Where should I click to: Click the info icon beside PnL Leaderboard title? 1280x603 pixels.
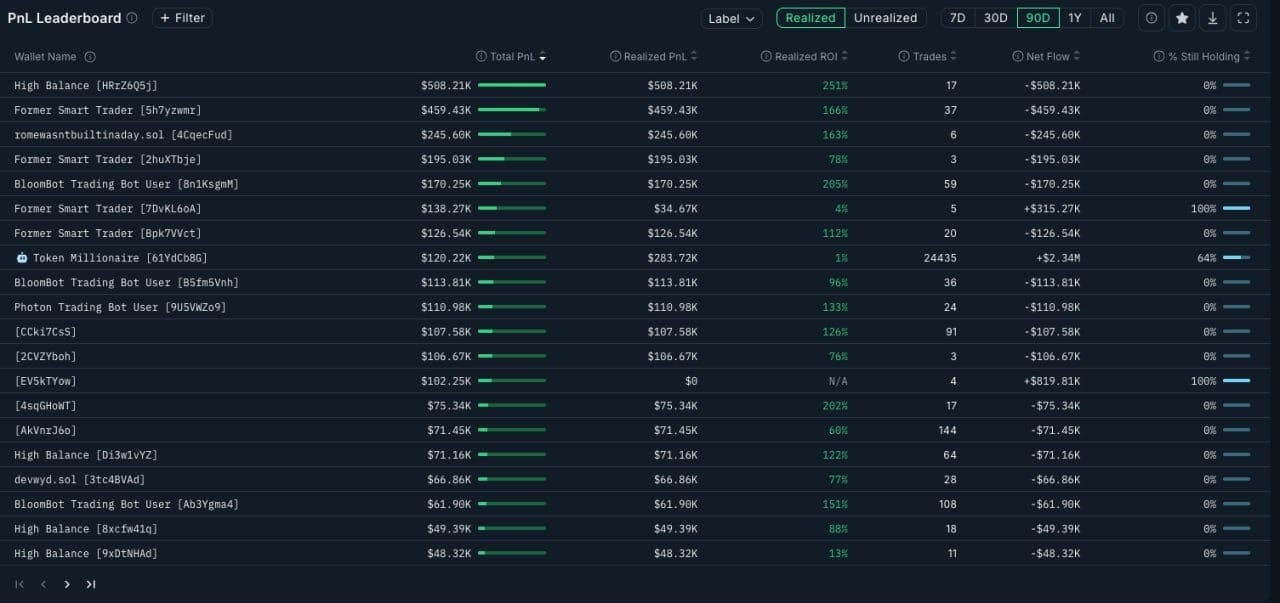tap(132, 18)
